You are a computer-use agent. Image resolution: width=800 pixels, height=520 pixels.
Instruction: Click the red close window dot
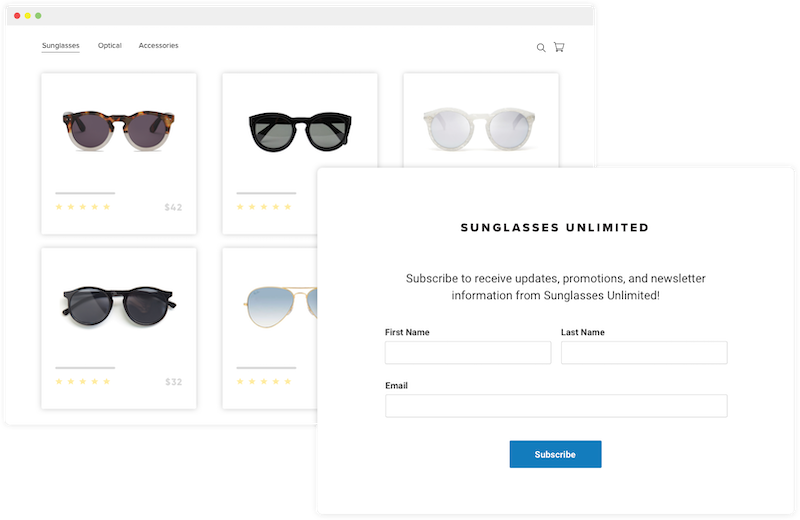(x=17, y=16)
